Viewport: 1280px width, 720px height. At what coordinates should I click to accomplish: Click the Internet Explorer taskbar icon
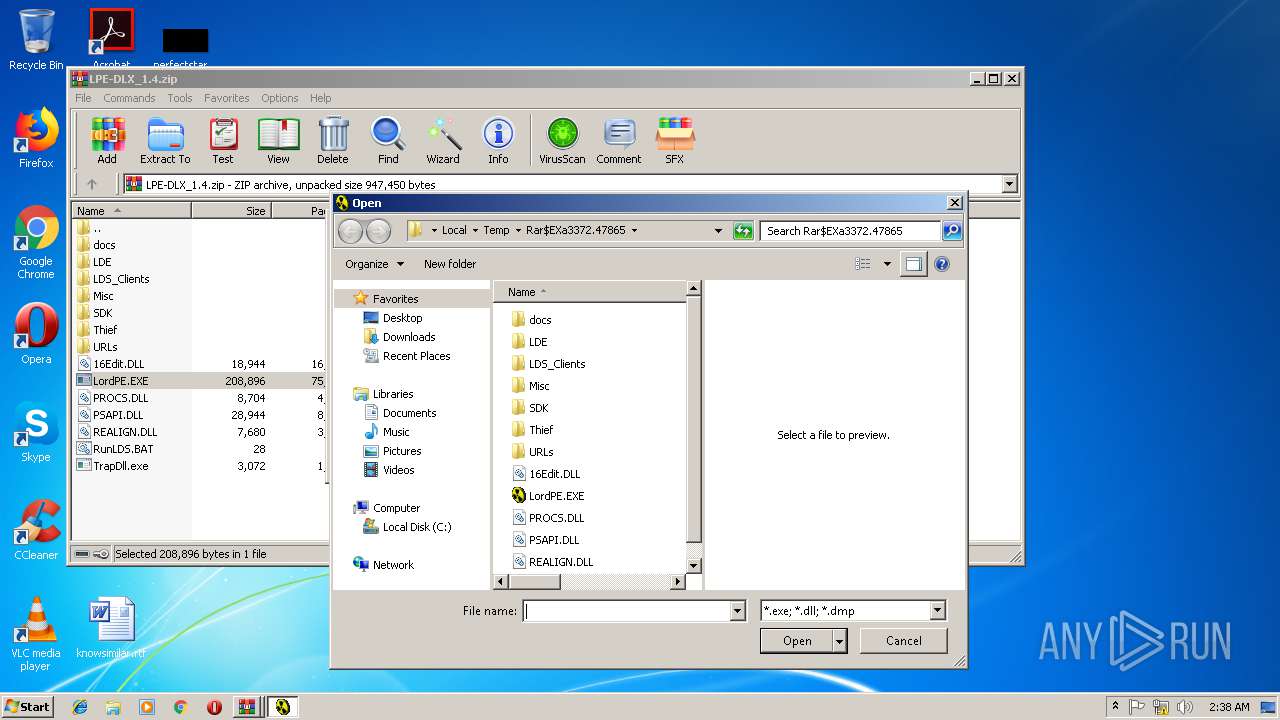[80, 707]
